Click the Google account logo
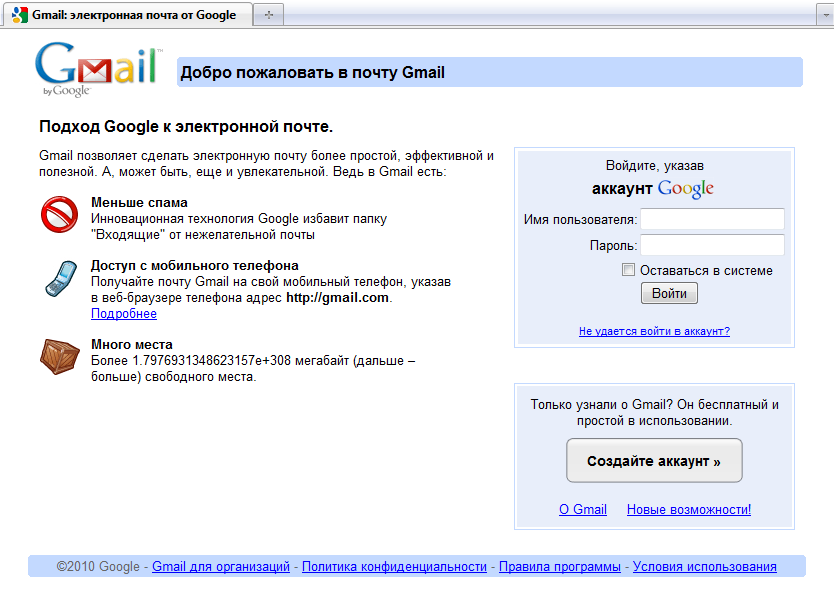The image size is (834, 608). (x=685, y=189)
